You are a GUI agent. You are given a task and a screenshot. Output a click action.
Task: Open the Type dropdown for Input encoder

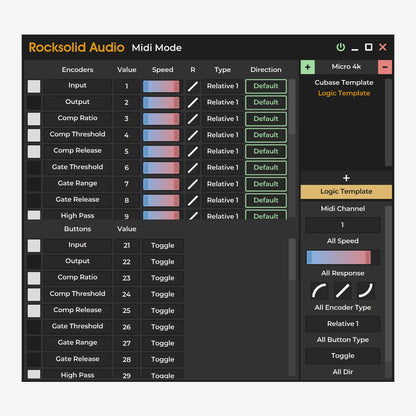[223, 86]
